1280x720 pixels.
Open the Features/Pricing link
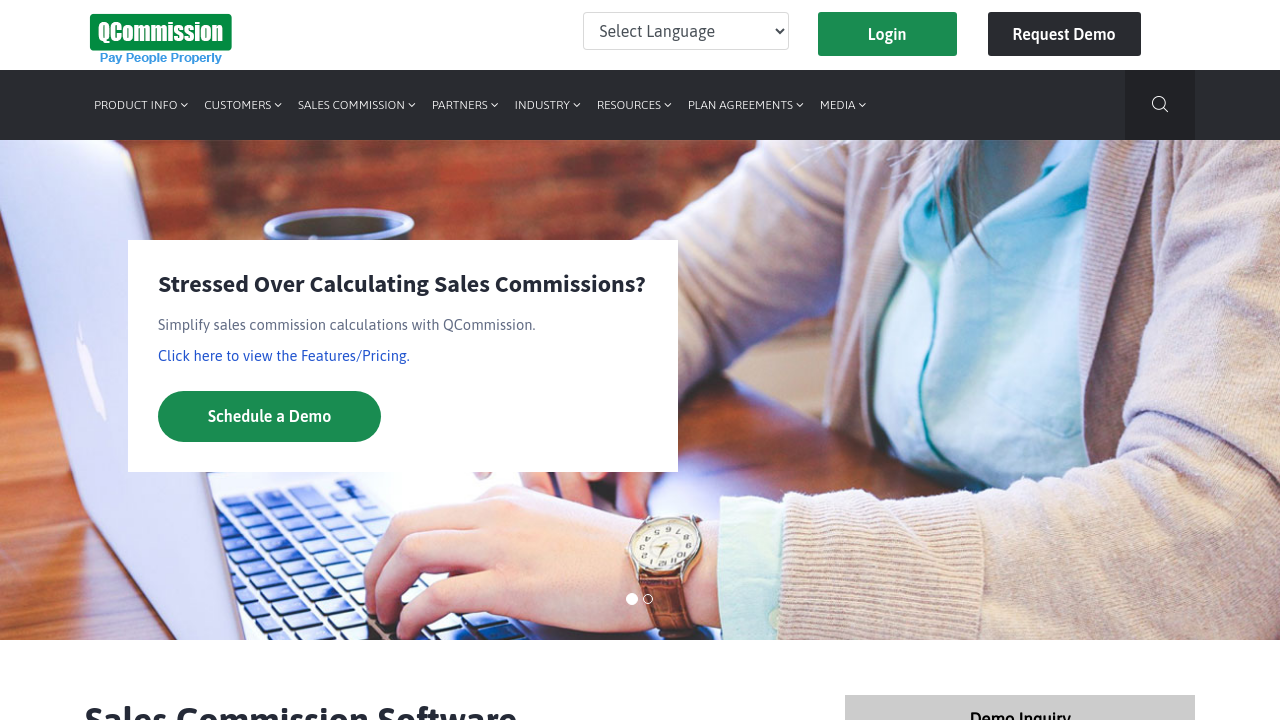tap(284, 356)
